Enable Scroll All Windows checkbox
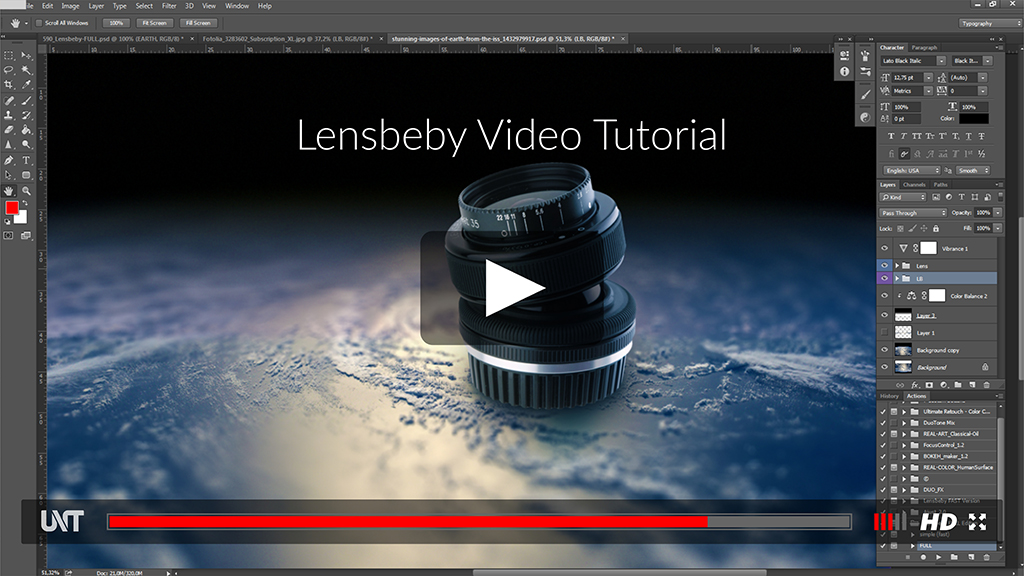 (x=39, y=23)
